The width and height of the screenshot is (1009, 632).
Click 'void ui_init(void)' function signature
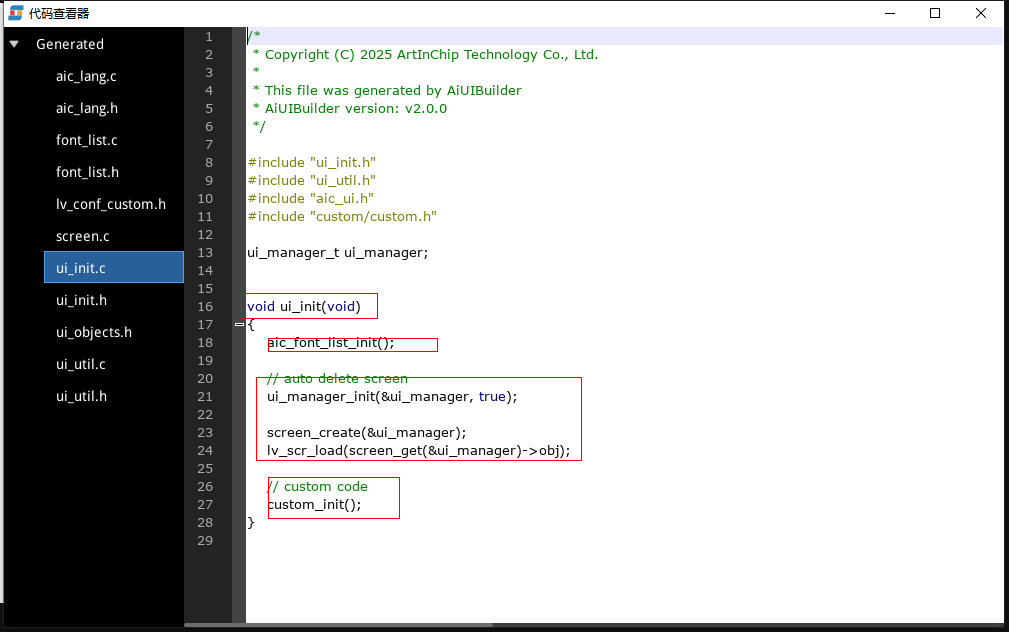[304, 307]
